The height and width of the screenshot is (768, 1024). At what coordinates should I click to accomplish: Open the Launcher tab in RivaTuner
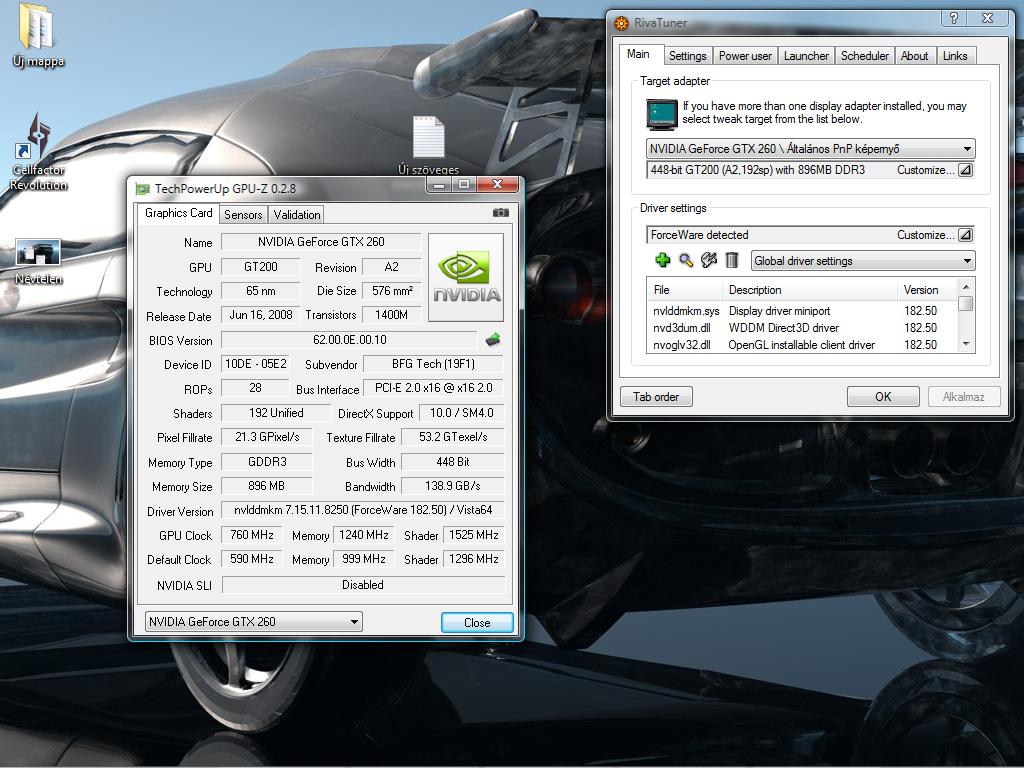coord(806,56)
